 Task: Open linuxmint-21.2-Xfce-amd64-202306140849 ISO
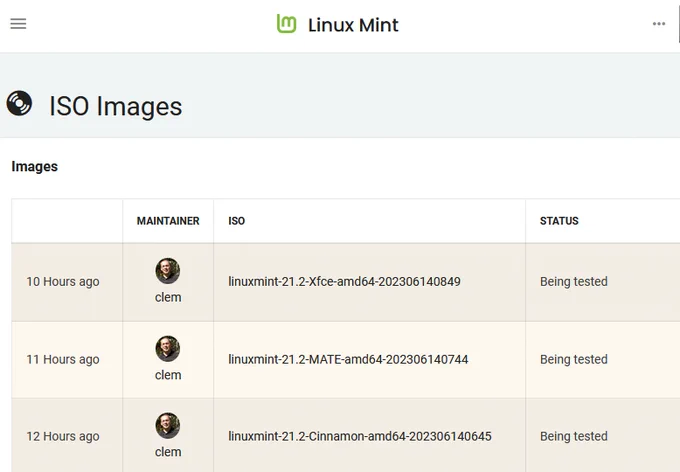344,282
